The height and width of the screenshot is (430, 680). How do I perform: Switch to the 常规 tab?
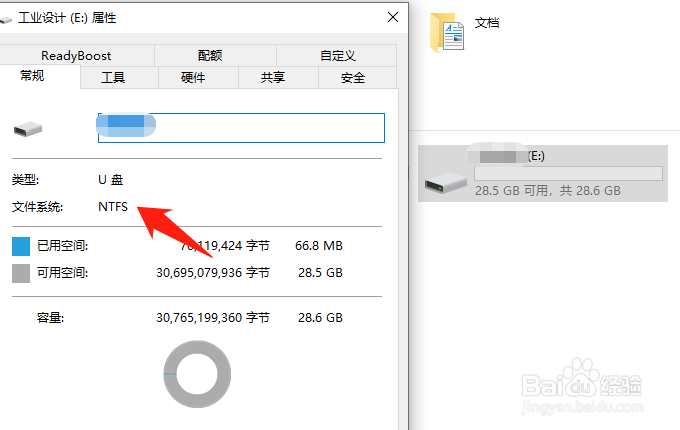(x=33, y=76)
